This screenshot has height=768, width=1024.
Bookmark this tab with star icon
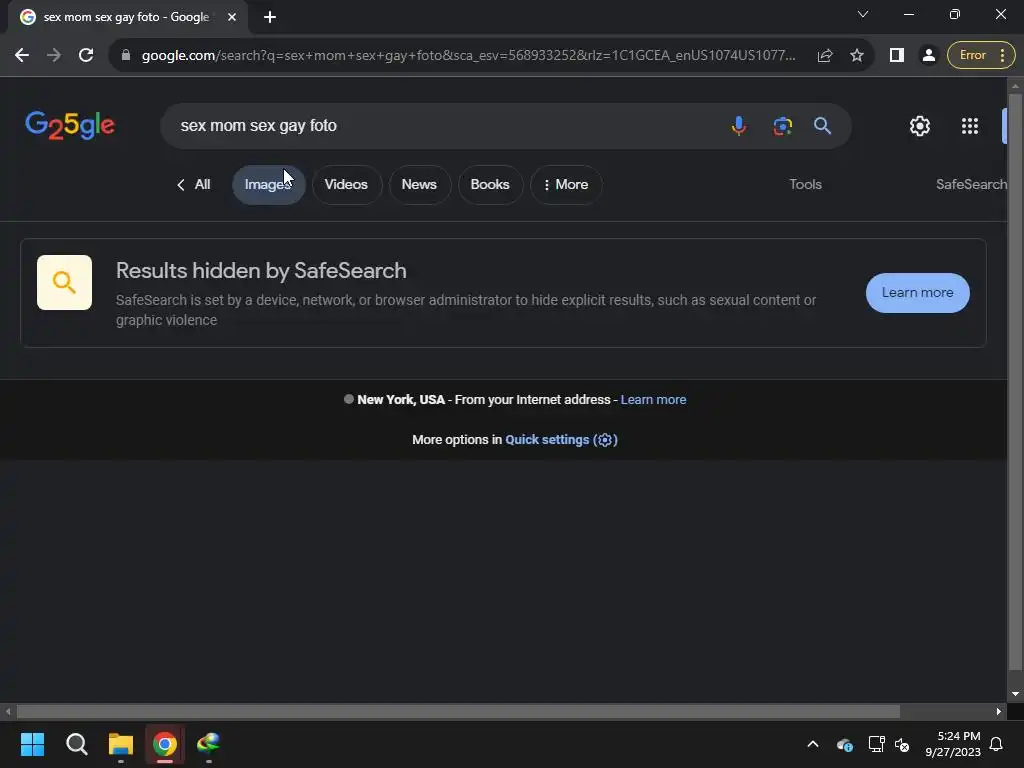[857, 56]
